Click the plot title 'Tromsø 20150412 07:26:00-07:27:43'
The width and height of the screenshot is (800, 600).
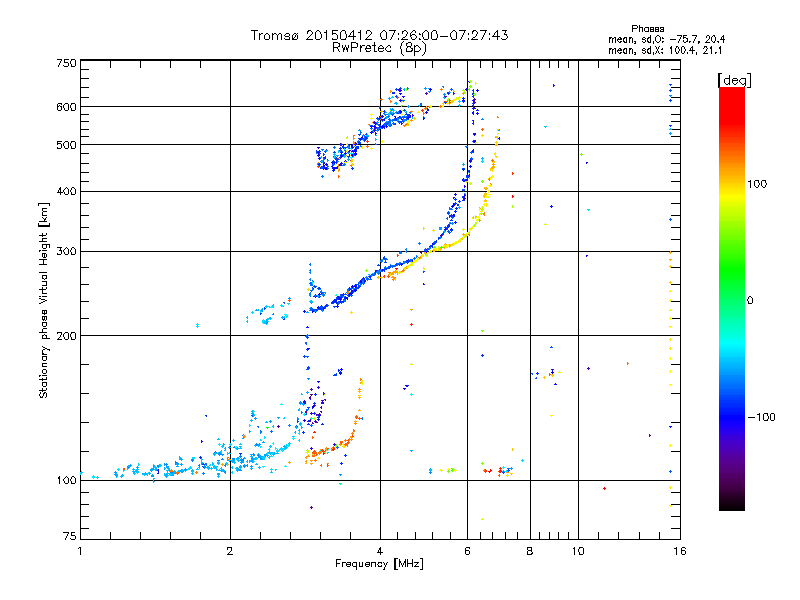coord(379,35)
